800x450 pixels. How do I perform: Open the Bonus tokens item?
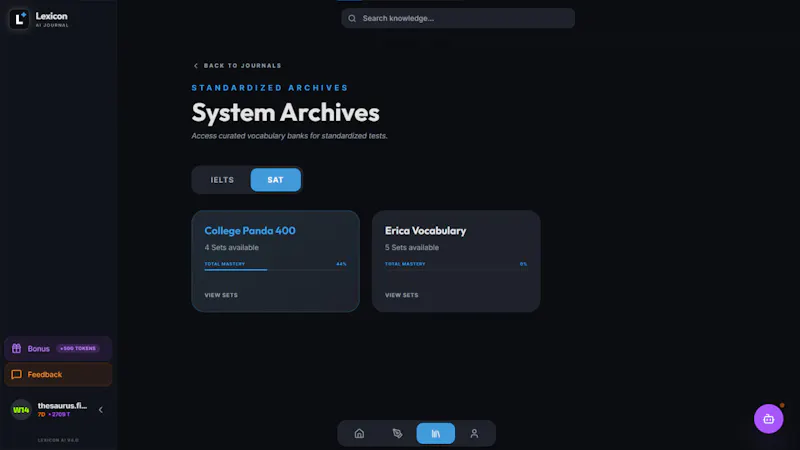tap(58, 348)
